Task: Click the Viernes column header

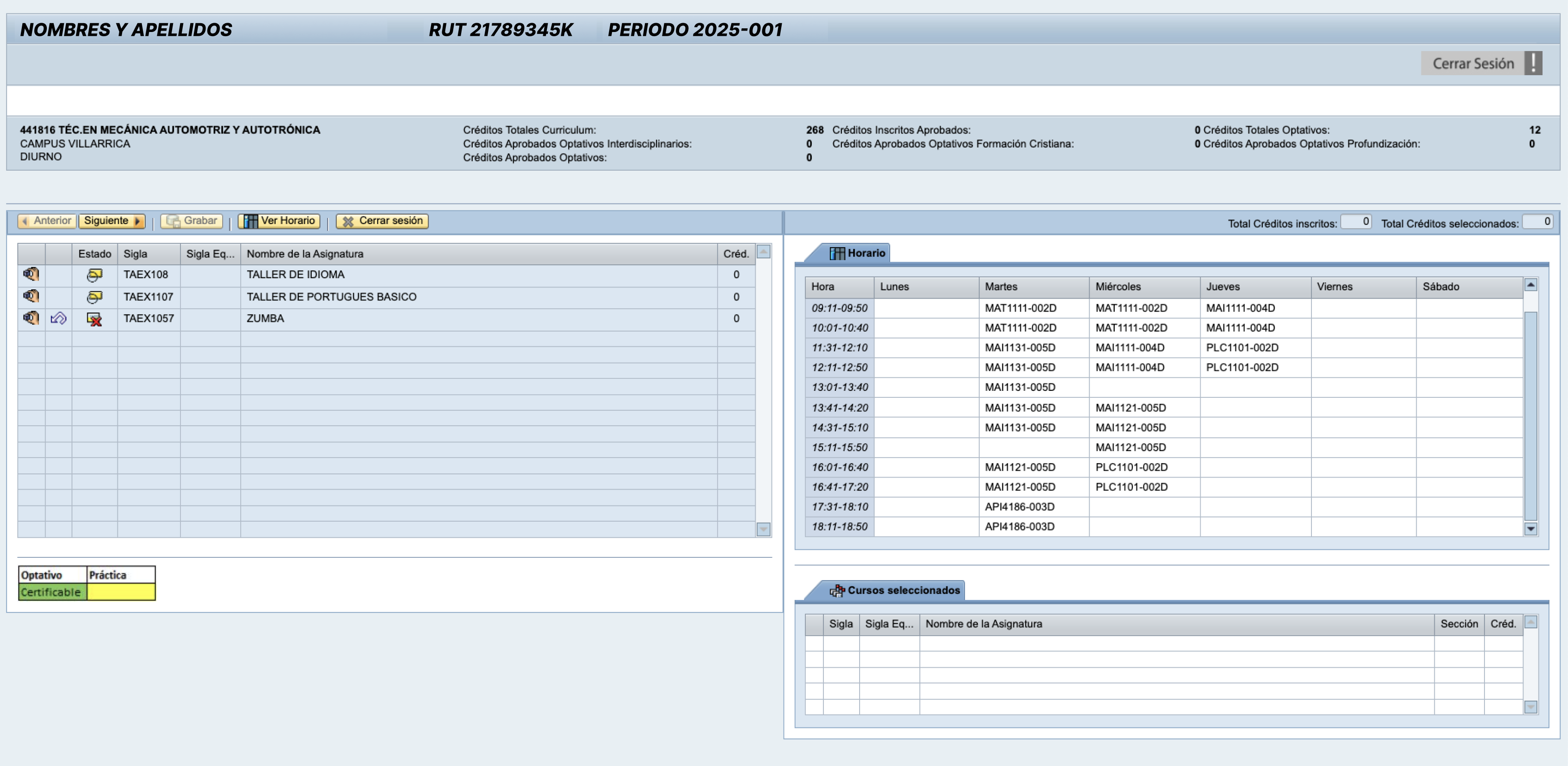Action: [1363, 287]
